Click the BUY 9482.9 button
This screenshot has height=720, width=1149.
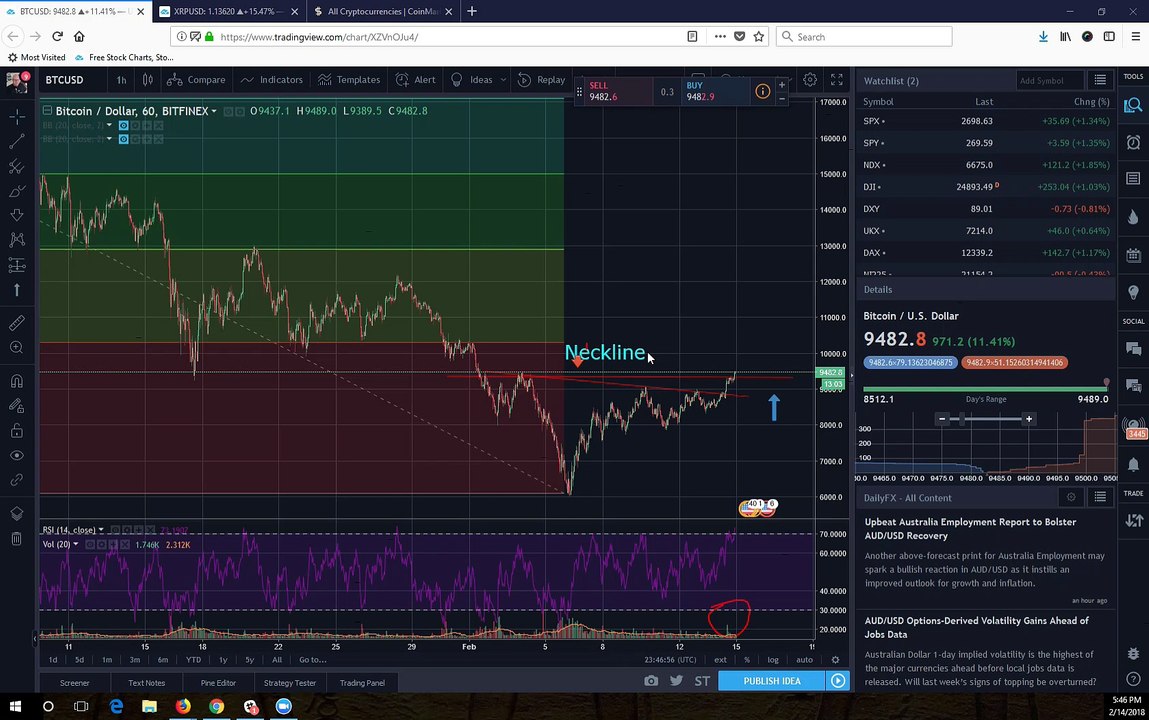715,91
